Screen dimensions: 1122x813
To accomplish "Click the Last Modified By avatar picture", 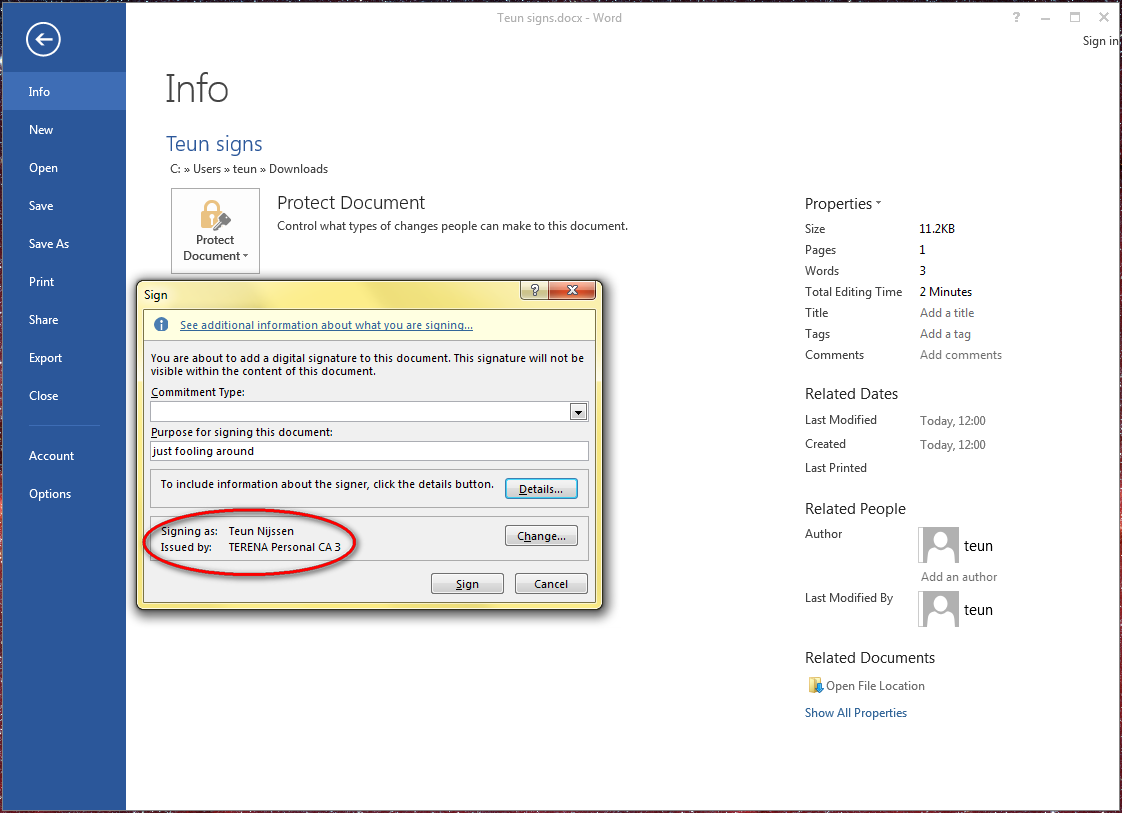I will tap(940, 609).
